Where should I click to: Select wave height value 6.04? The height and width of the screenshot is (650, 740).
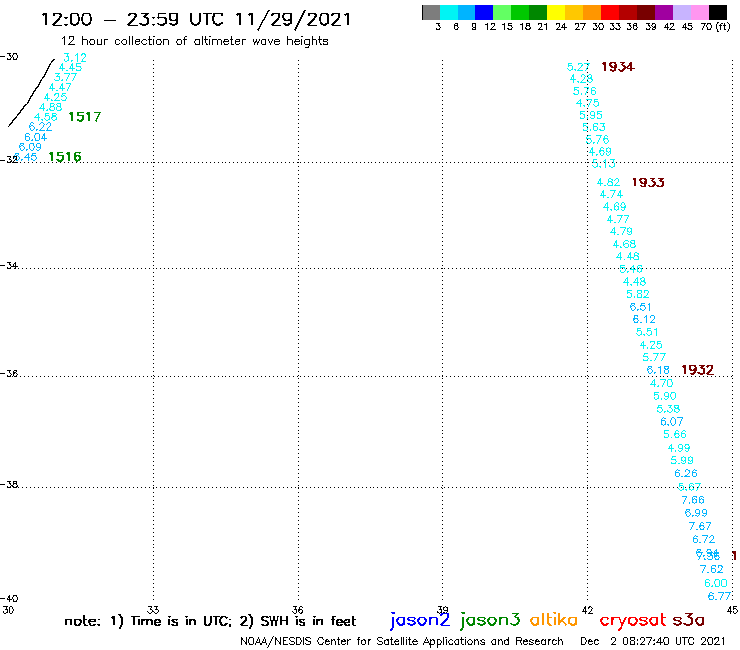coord(35,137)
